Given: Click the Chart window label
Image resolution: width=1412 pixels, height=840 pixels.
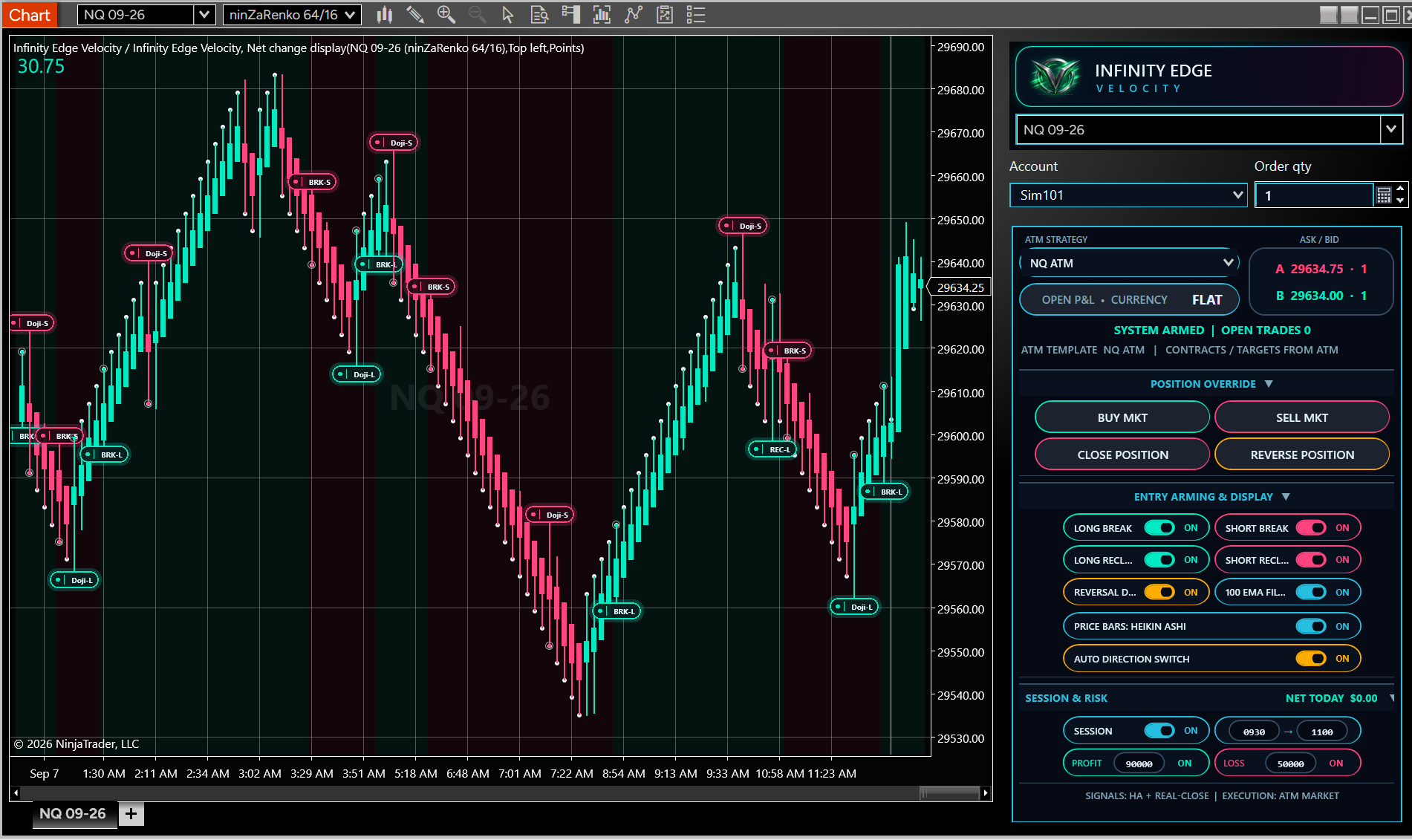Looking at the screenshot, I should pos(30,15).
